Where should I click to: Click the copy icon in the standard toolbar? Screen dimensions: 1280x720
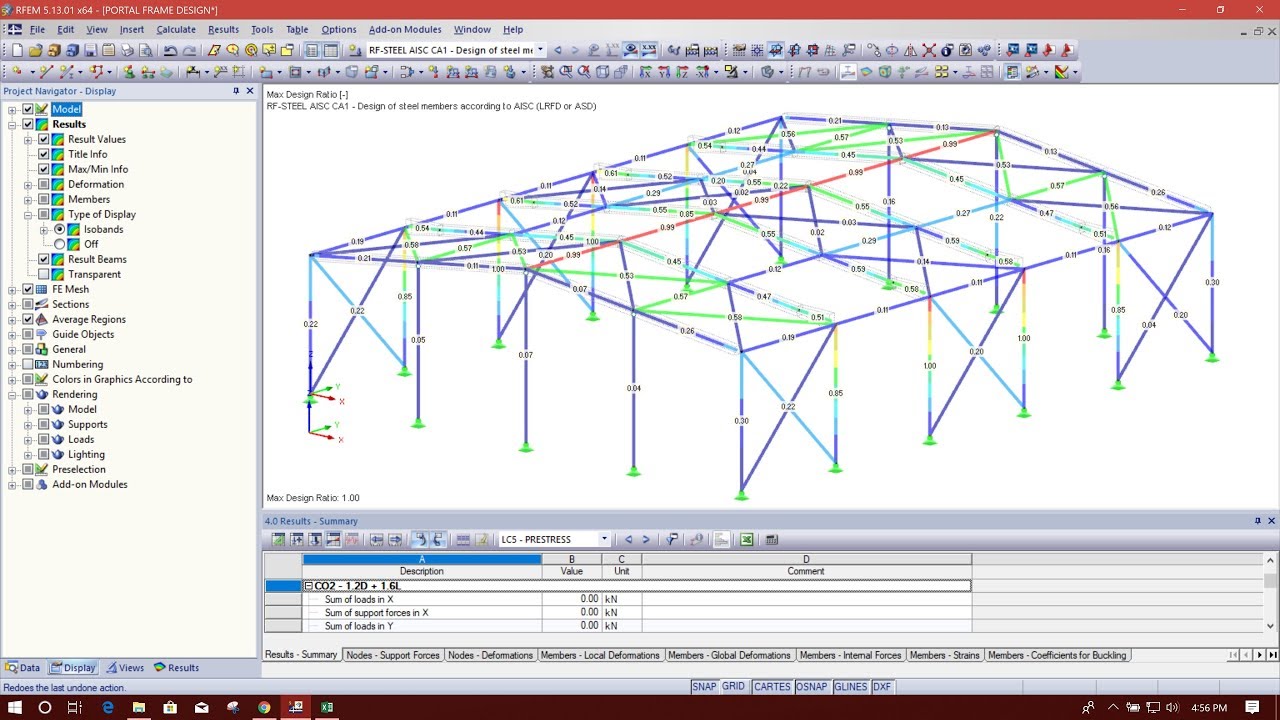(108, 49)
